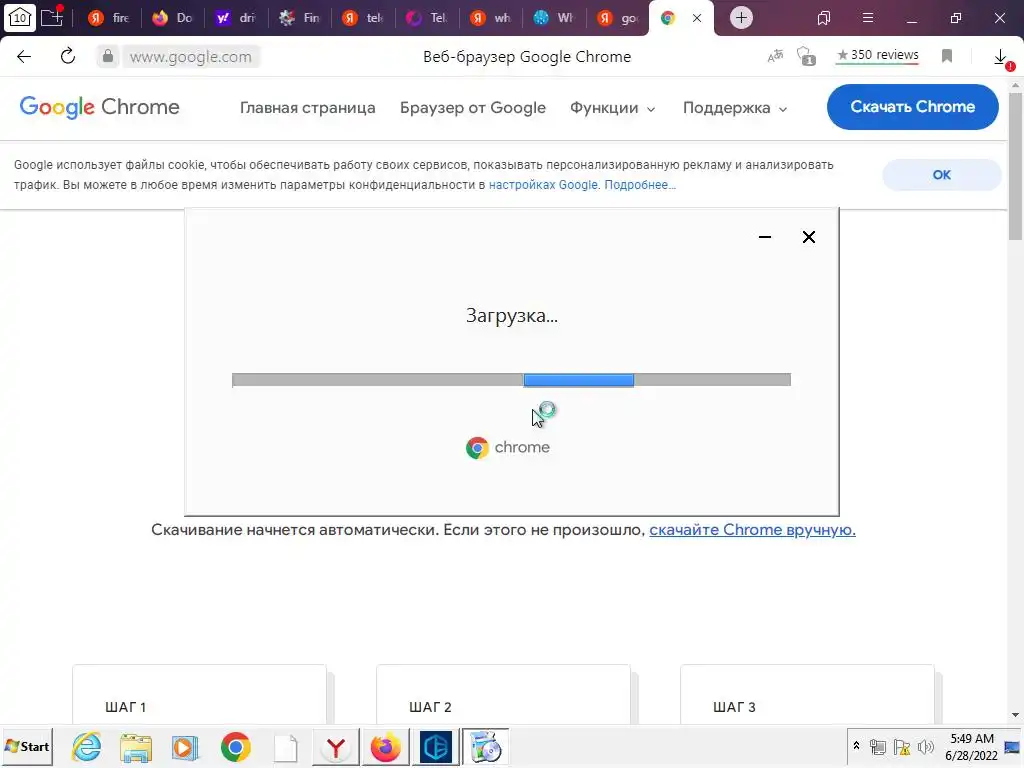
Task: Open the 'настройках Google' link
Action: (543, 185)
